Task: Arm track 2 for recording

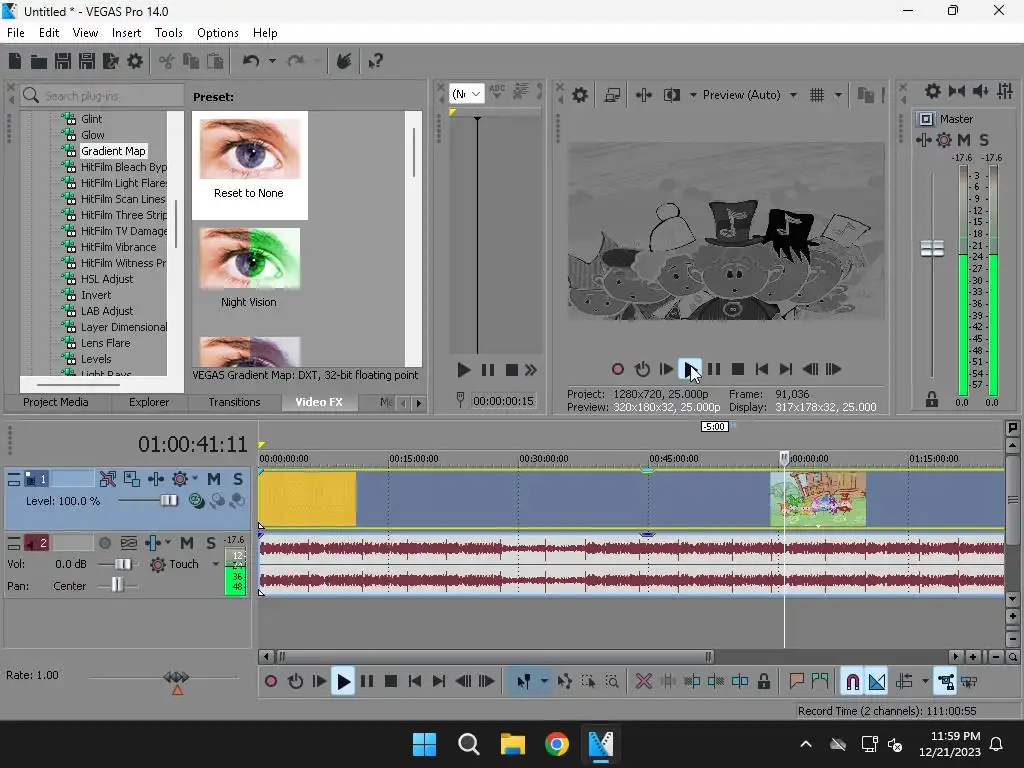Action: 104,543
